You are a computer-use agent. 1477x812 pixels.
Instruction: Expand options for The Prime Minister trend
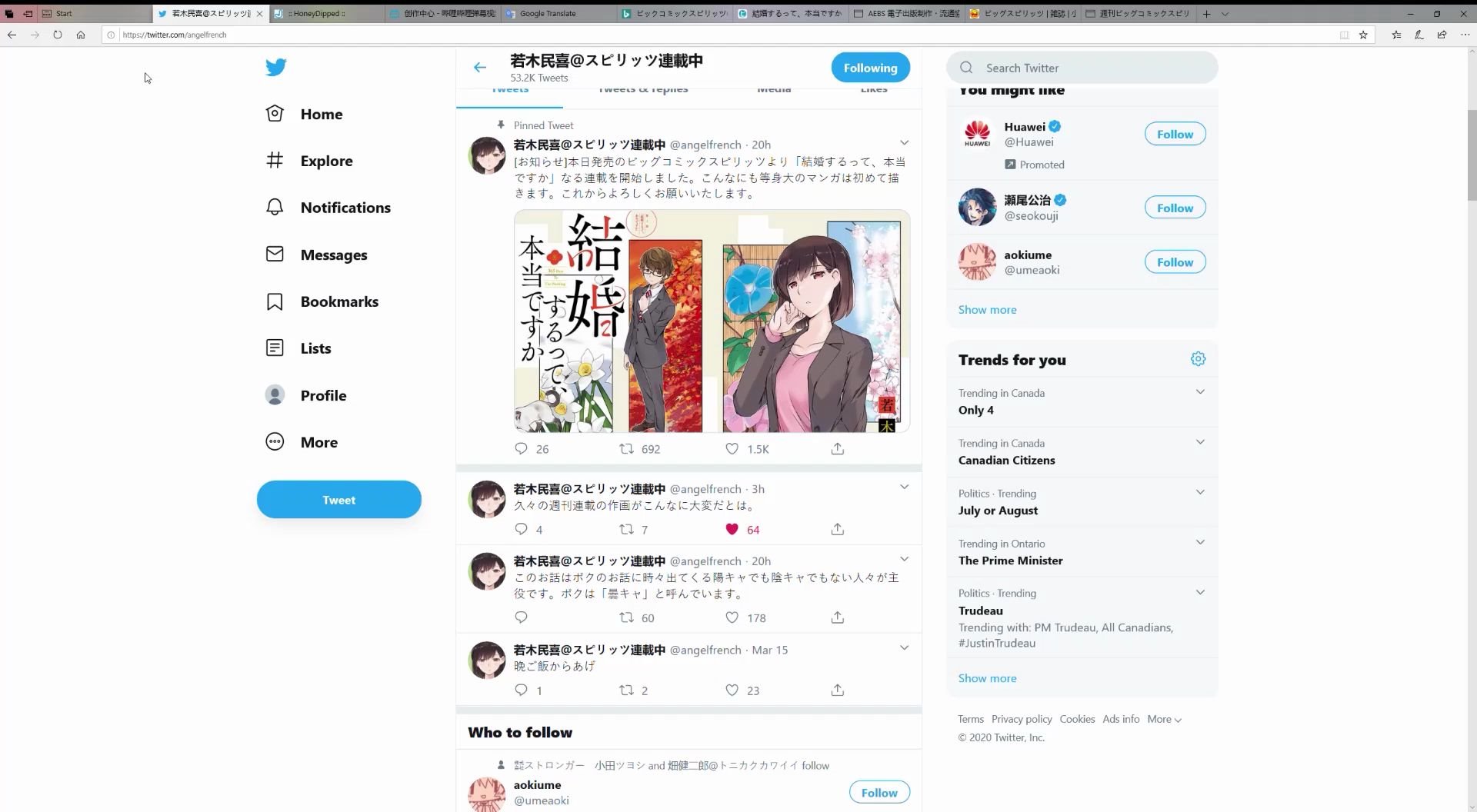(1200, 542)
